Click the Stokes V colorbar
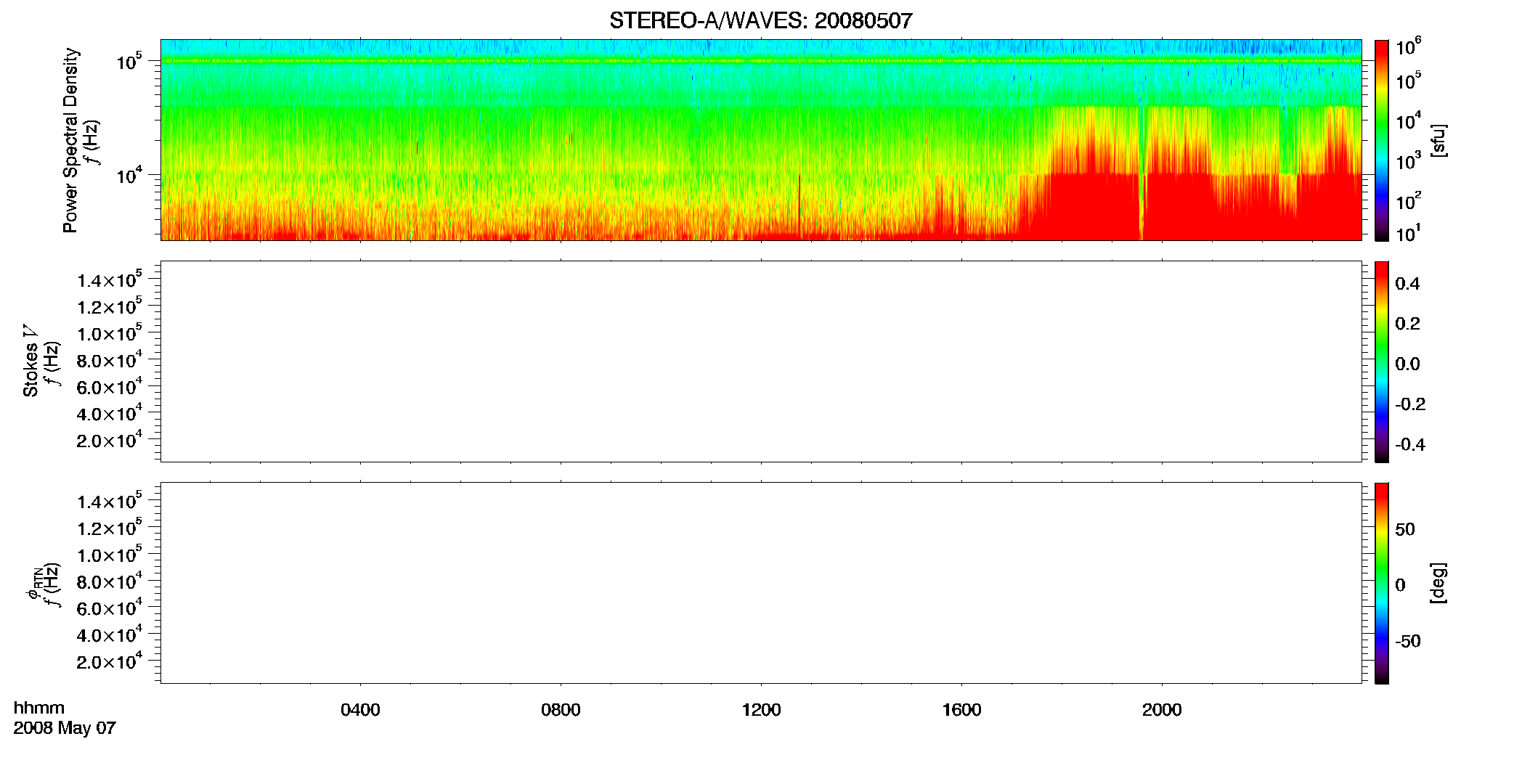Screen dimensions: 1522x784 [x=1382, y=362]
